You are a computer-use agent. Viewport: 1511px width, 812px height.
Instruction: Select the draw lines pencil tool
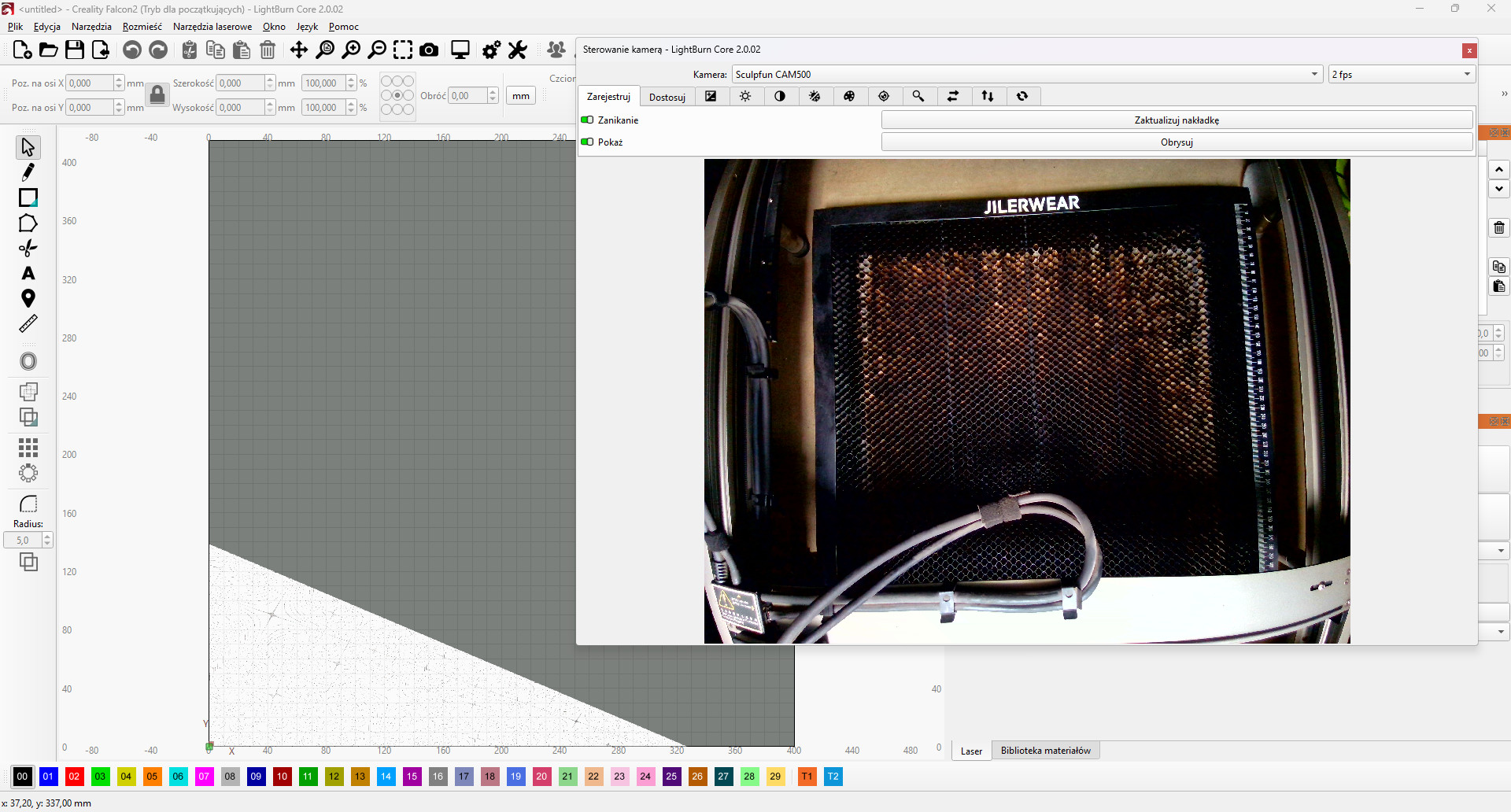coord(28,172)
